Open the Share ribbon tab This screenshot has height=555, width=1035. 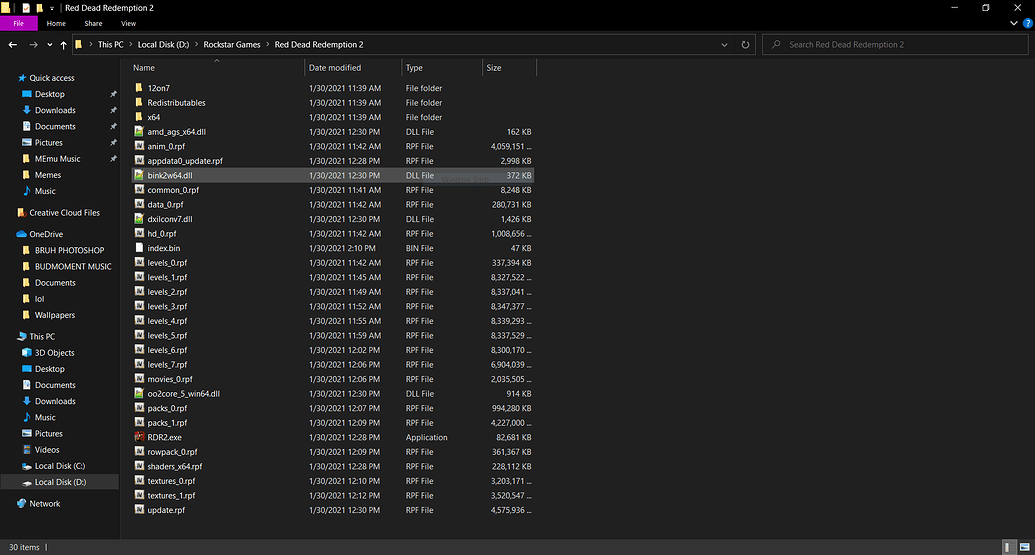pos(93,23)
